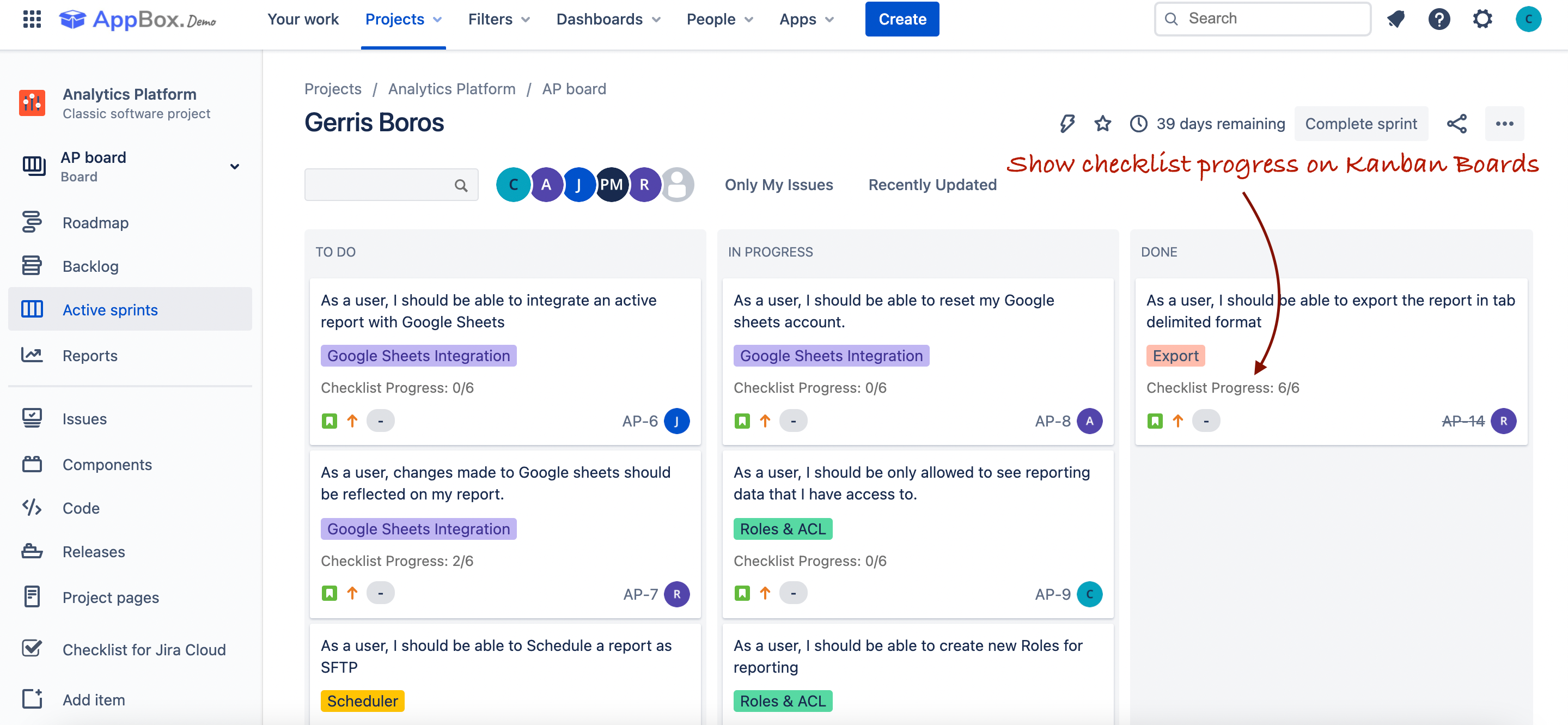
Task: Open the Analytics Platform breadcrumb link
Action: pyautogui.click(x=452, y=89)
